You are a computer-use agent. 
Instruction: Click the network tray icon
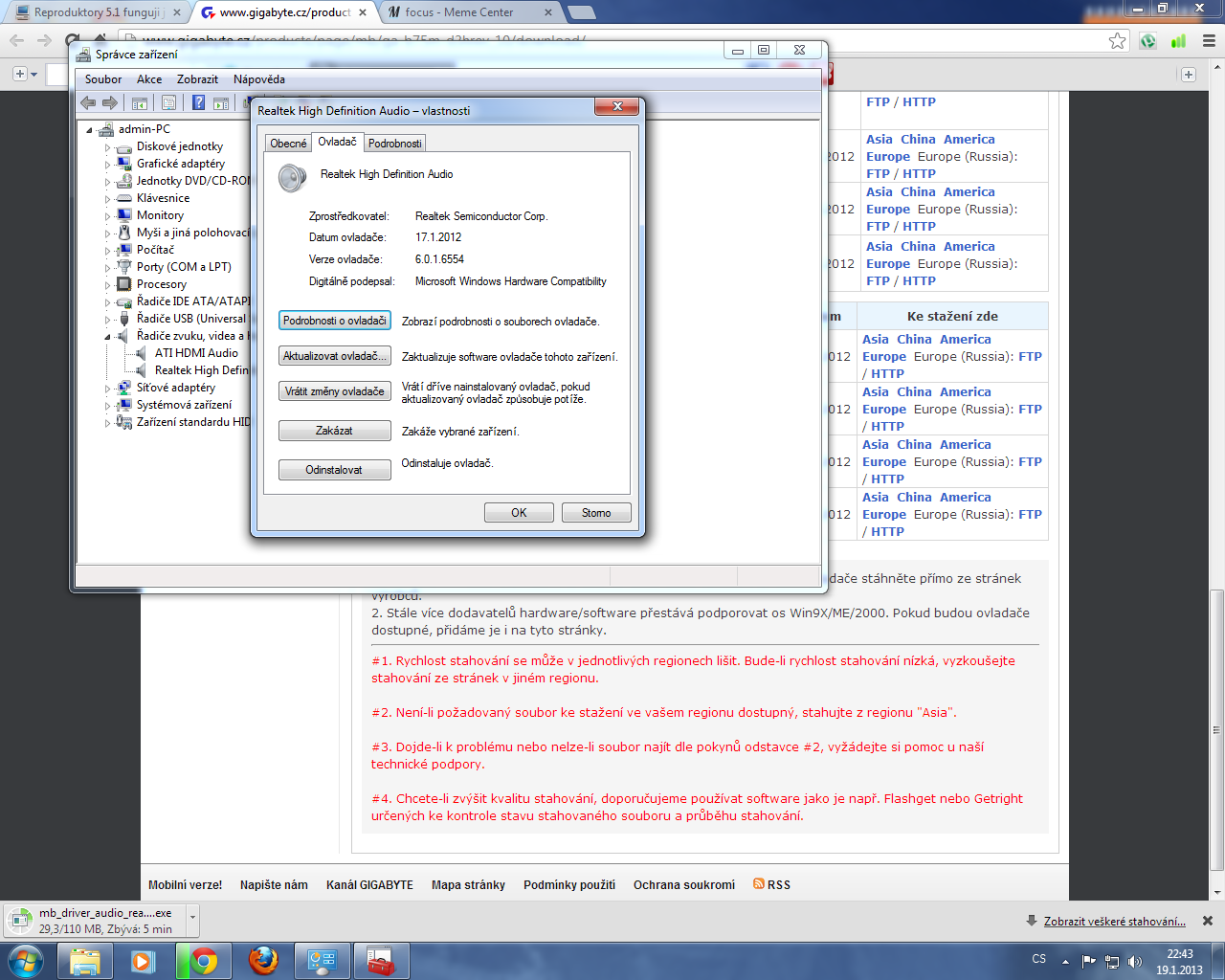point(1112,961)
